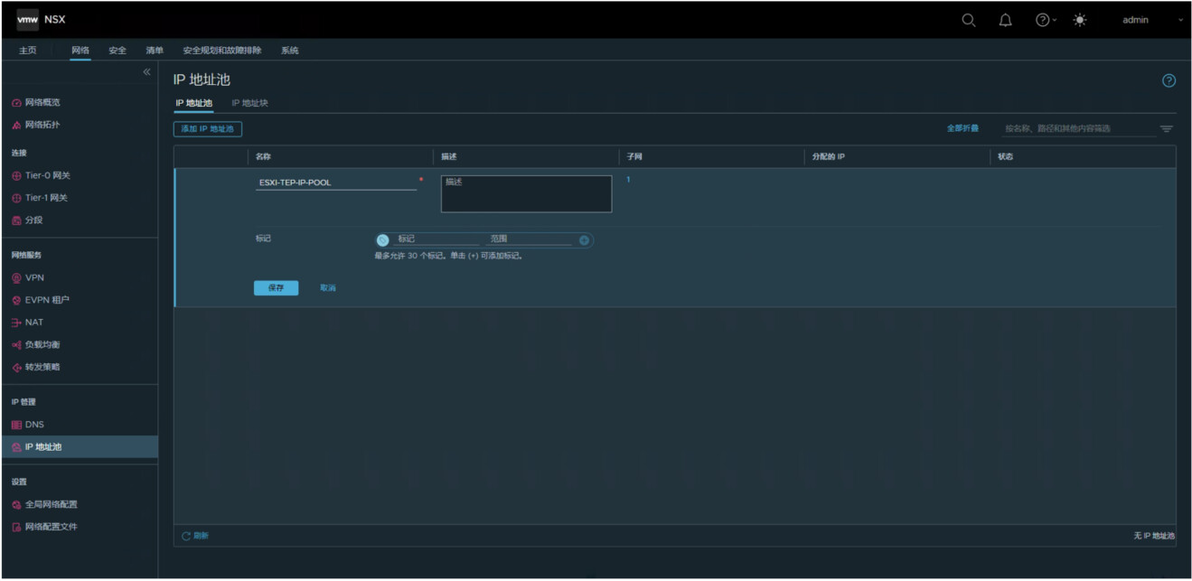Open the notifications bell
The width and height of the screenshot is (1192, 581).
click(x=1005, y=21)
